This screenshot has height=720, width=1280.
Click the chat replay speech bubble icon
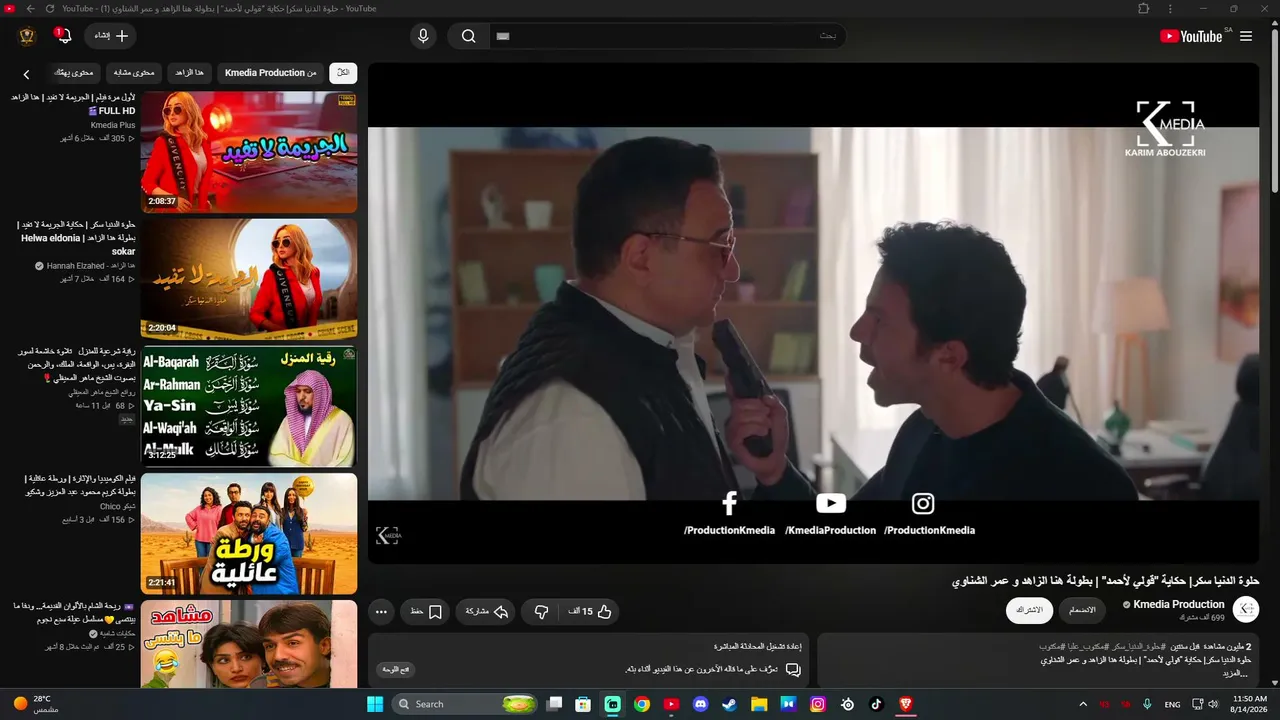pos(793,669)
